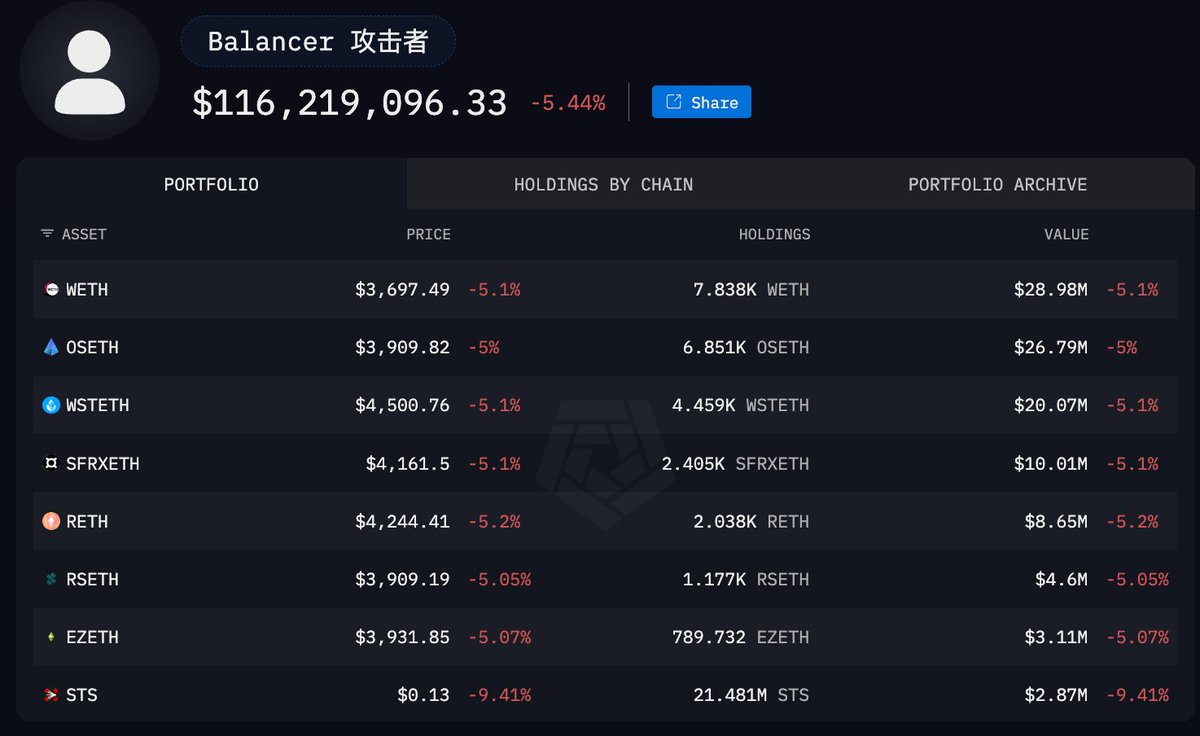Click the SFRXETH token icon

click(51, 464)
